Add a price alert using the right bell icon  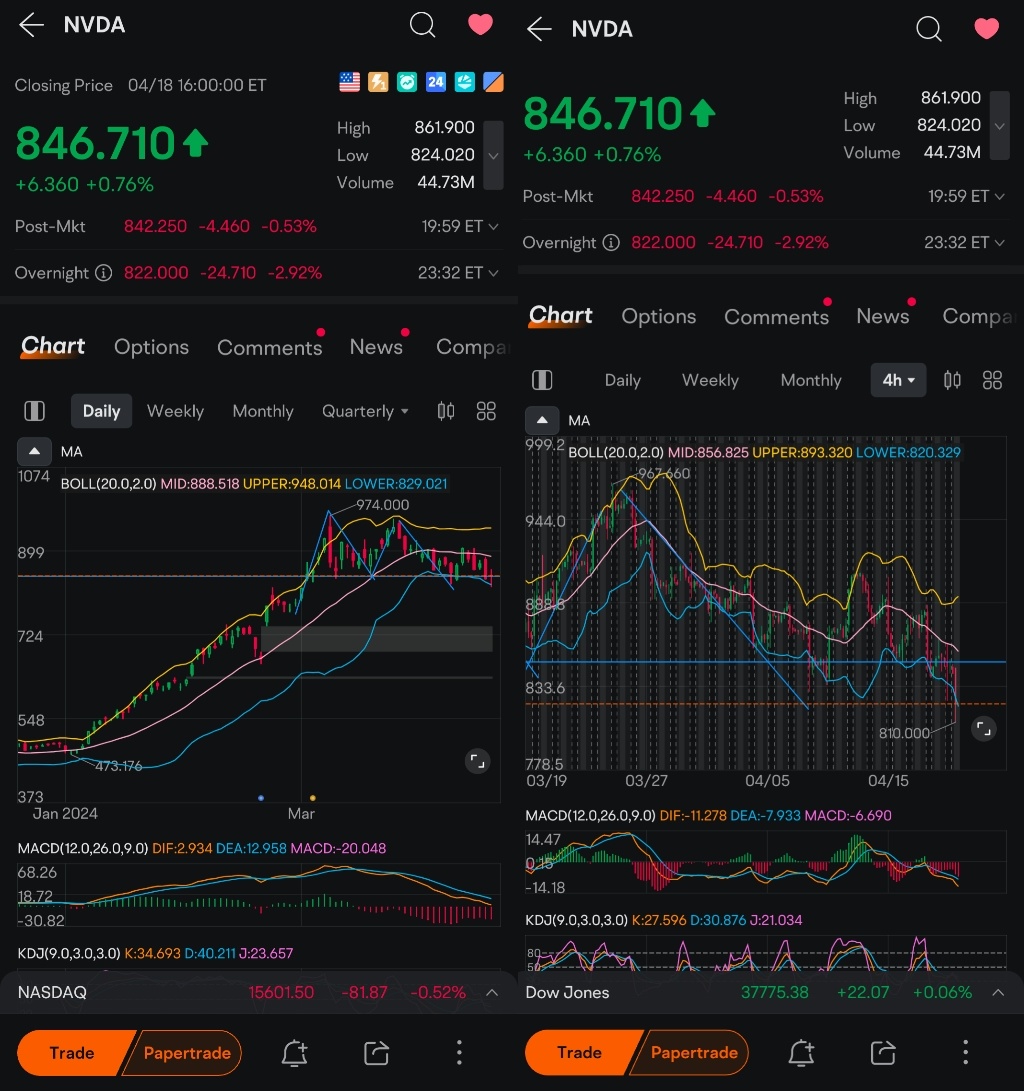801,1053
